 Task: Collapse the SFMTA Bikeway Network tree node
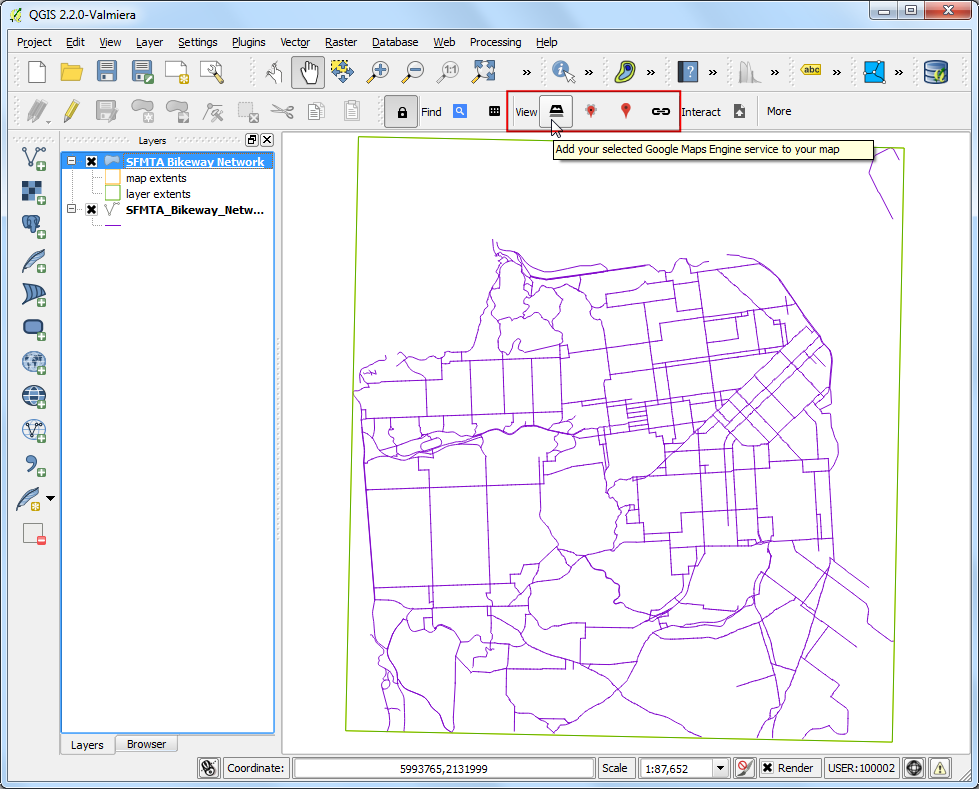(x=72, y=162)
